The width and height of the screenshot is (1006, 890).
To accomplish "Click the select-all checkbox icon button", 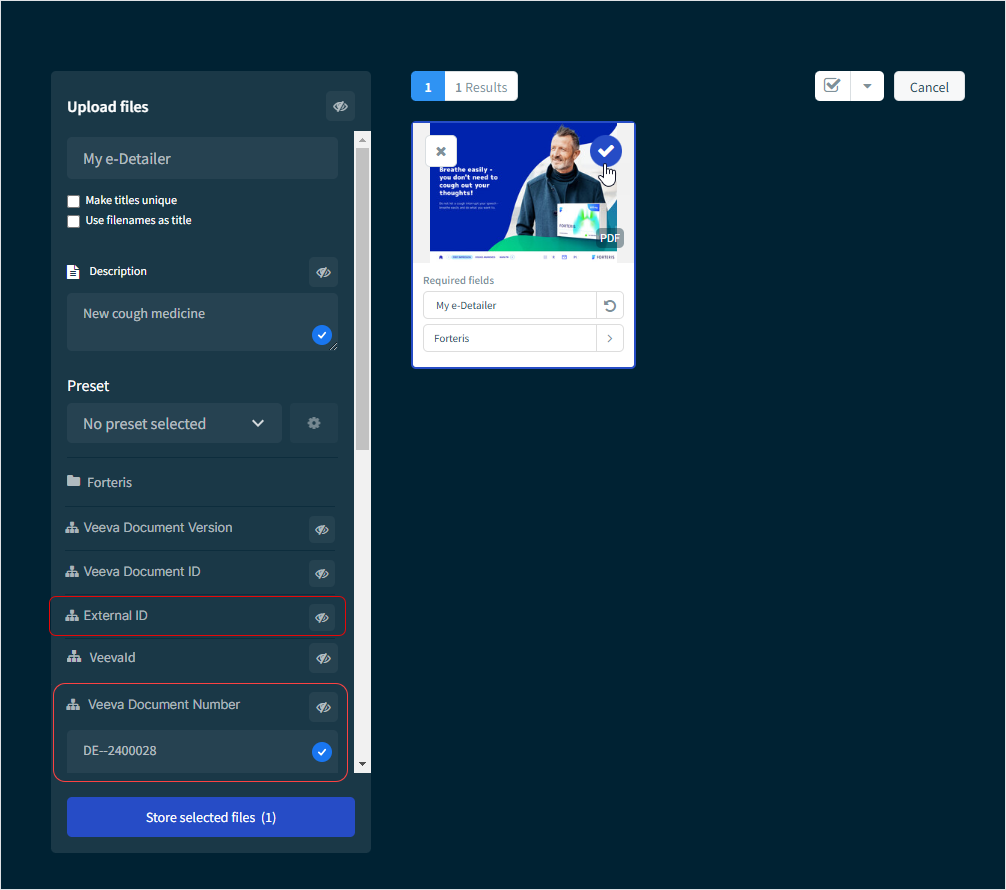I will (x=832, y=86).
